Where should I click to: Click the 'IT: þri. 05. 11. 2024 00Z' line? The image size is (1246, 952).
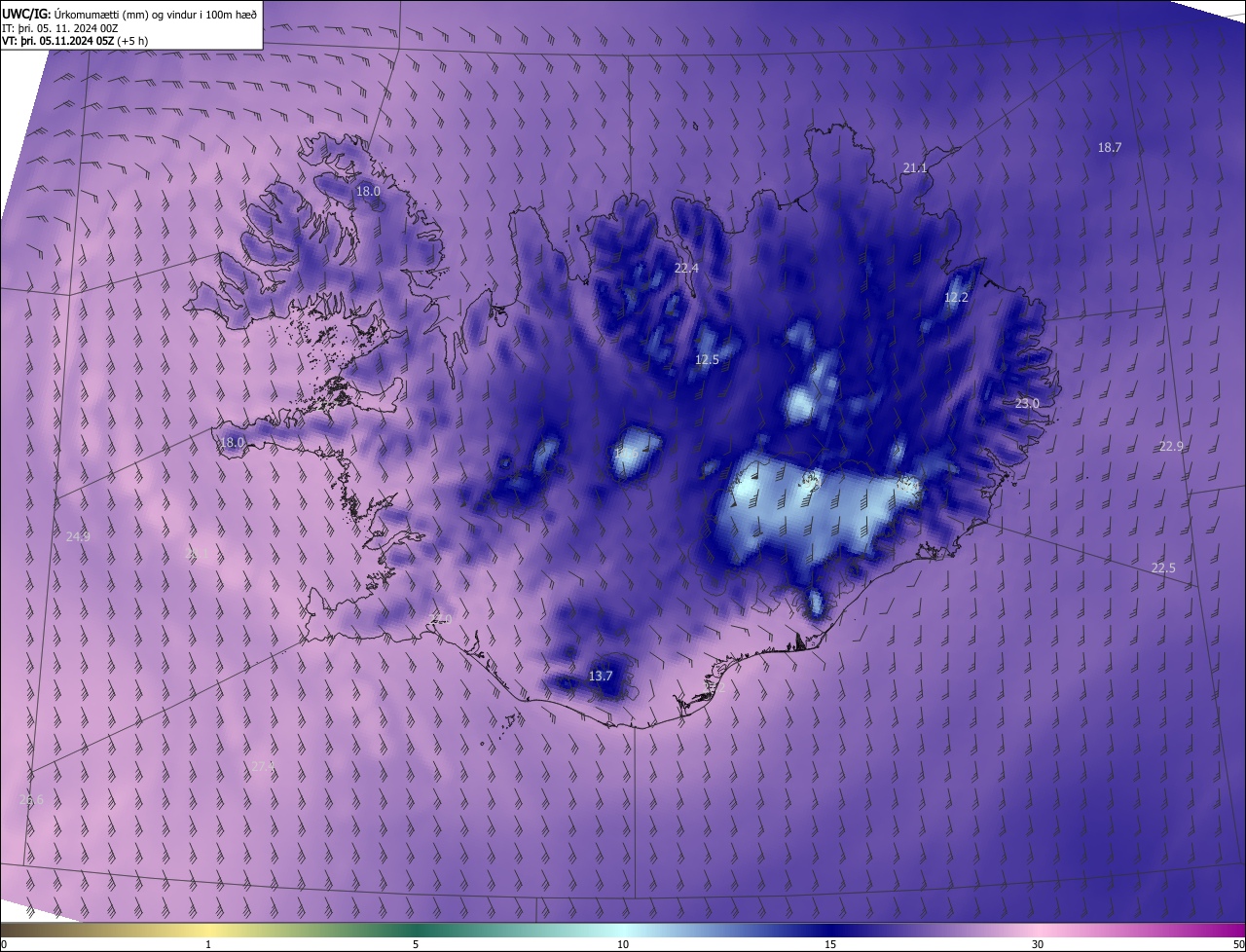click(60, 27)
